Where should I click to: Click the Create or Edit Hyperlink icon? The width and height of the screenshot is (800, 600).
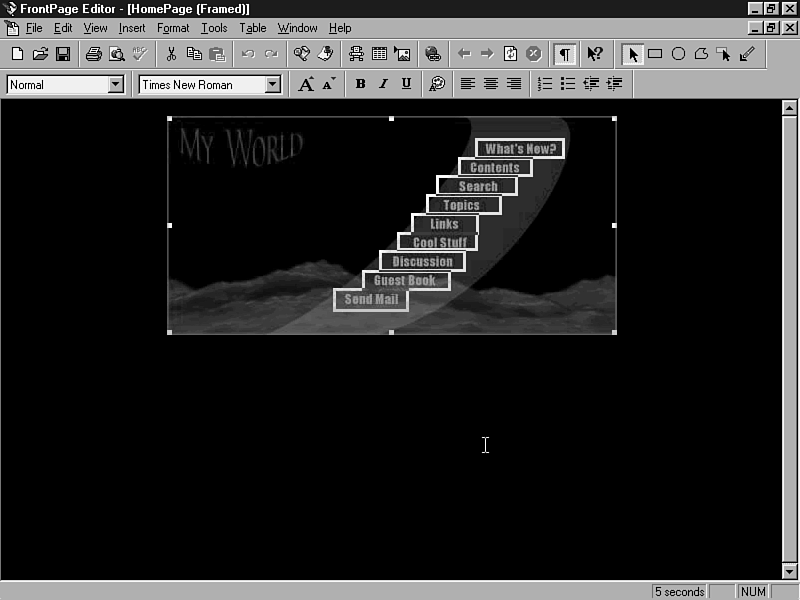coord(432,54)
